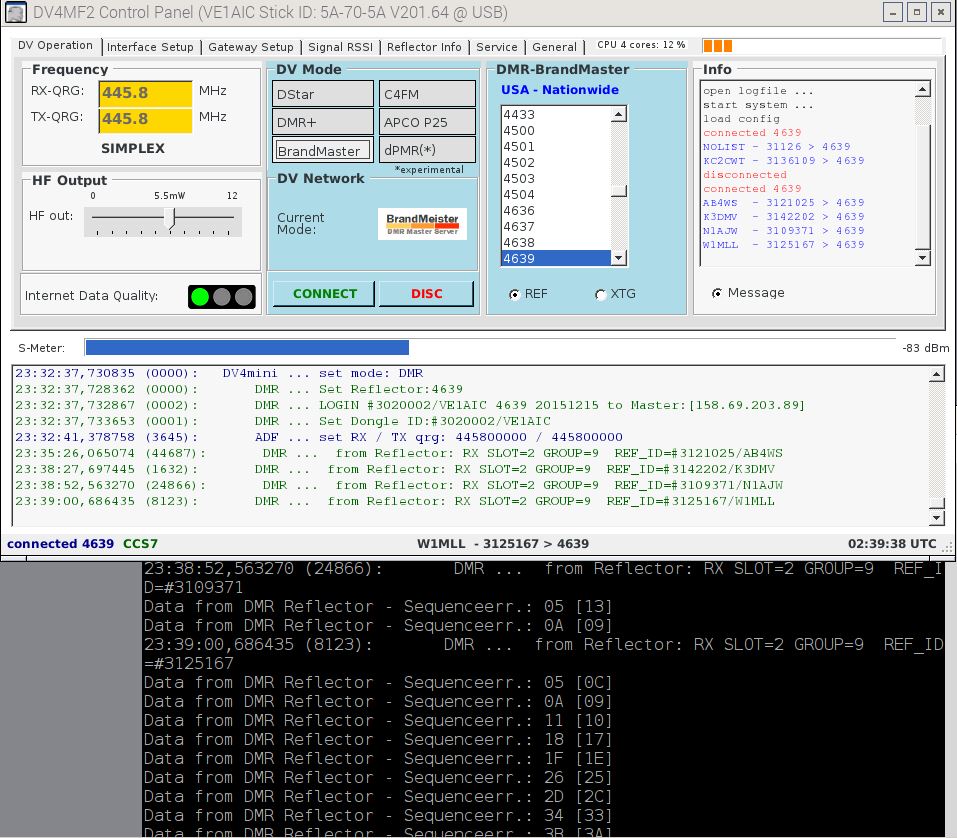Click the log line REF_ID=#3142202/K3DMV
This screenshot has height=838, width=957.
[x=395, y=469]
